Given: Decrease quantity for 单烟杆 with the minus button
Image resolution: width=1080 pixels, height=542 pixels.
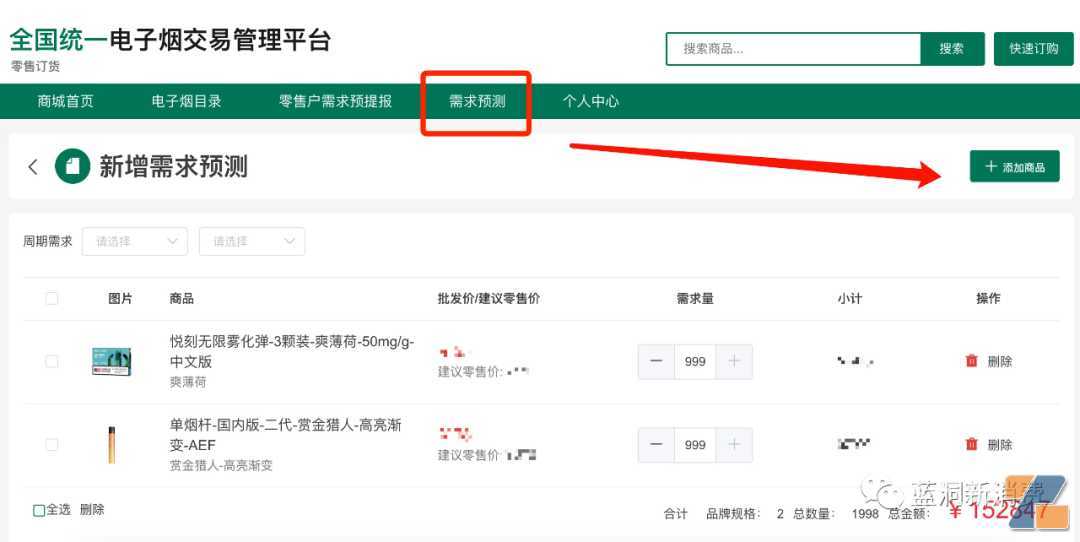Looking at the screenshot, I should 656,445.
